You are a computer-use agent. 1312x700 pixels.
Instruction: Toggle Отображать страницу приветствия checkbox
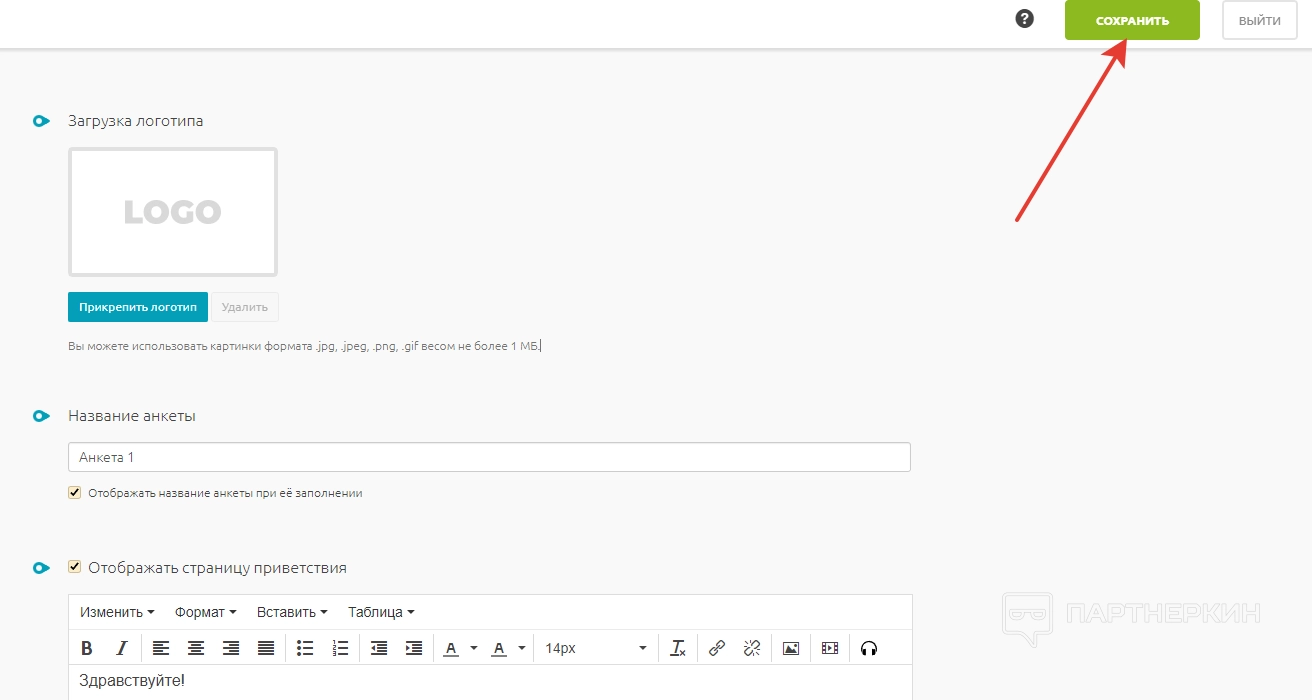click(74, 567)
